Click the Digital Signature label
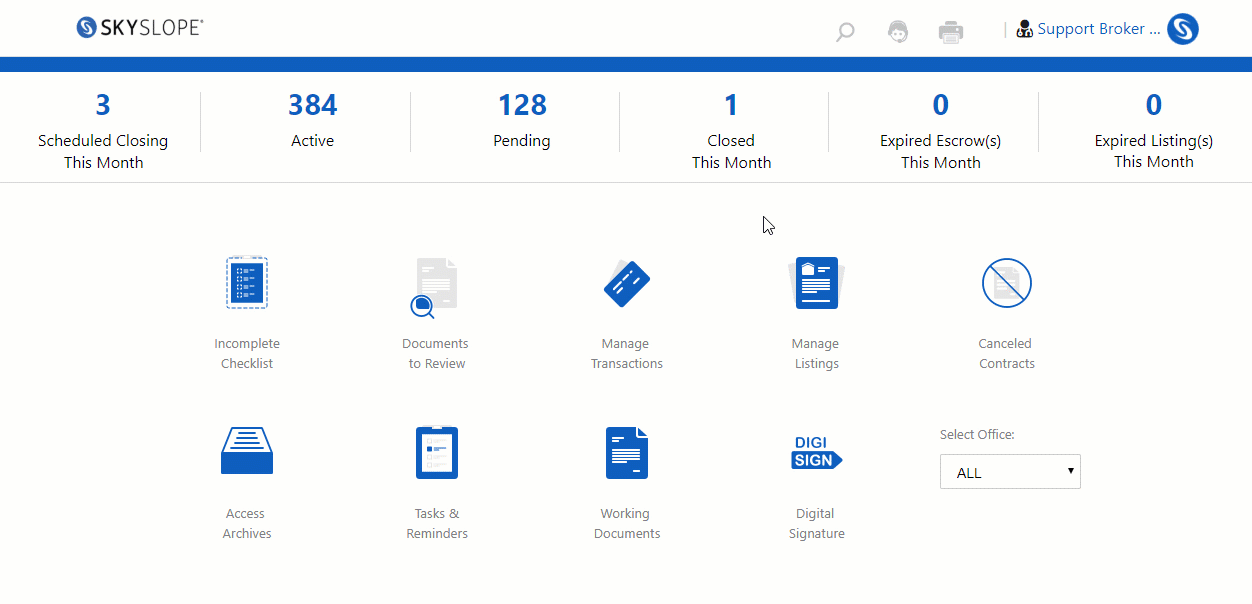1252x604 pixels. pyautogui.click(x=816, y=523)
